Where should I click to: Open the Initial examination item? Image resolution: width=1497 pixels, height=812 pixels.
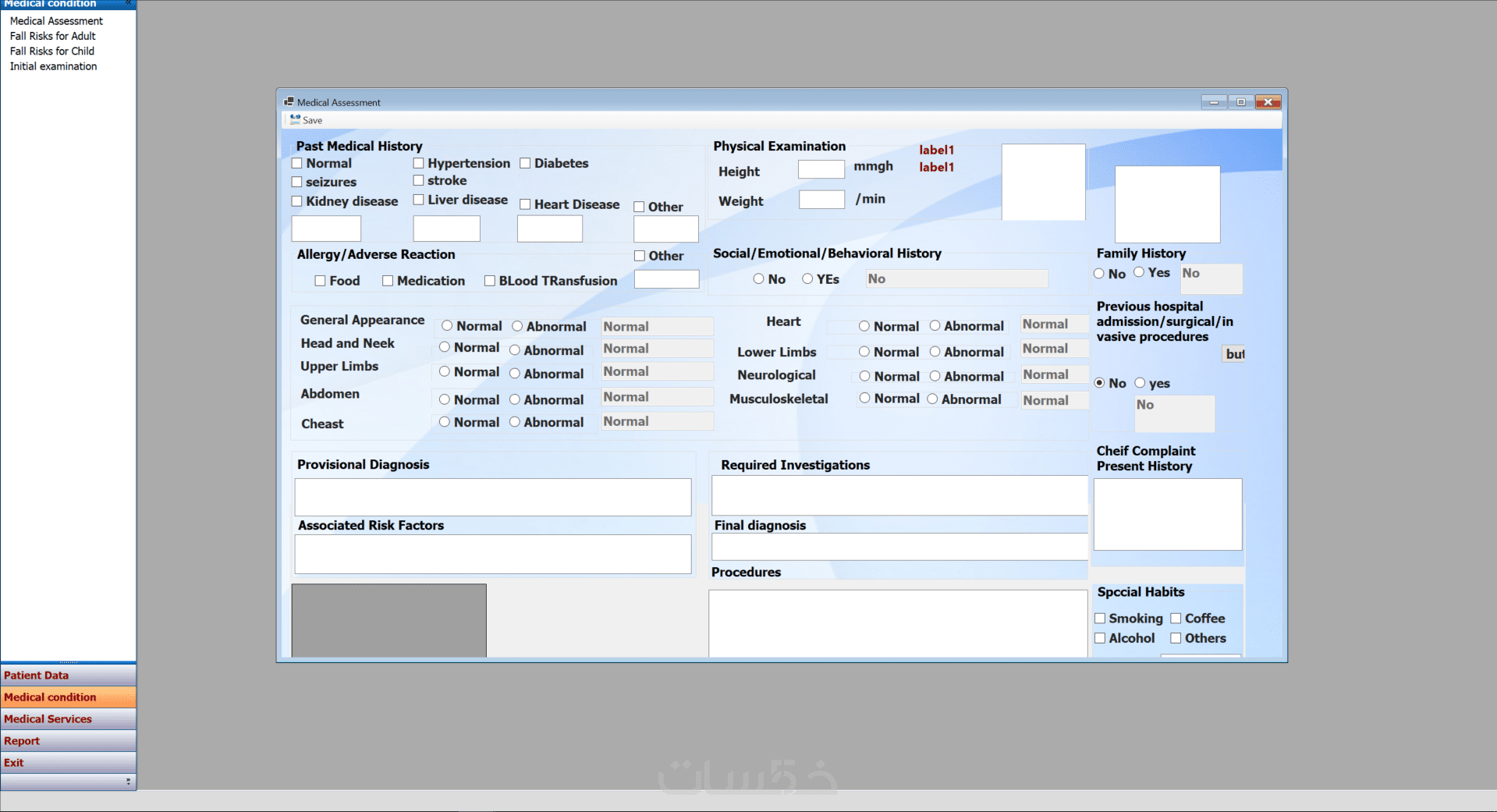[53, 66]
